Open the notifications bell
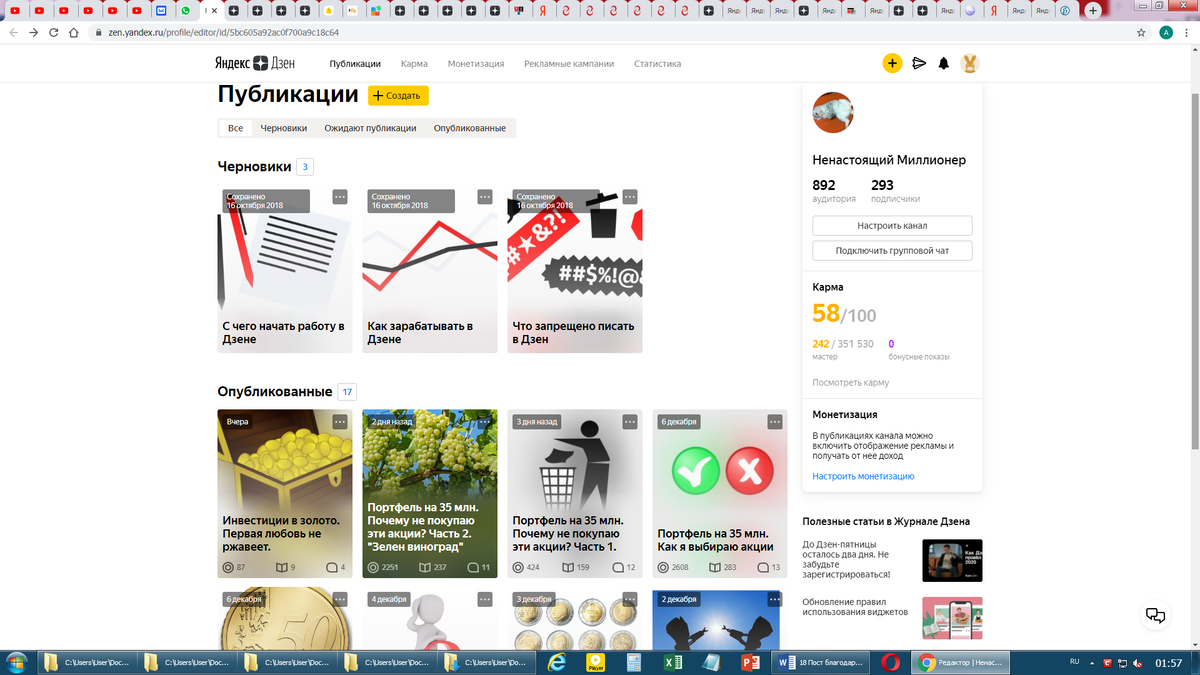Viewport: 1200px width, 675px height. [x=944, y=63]
